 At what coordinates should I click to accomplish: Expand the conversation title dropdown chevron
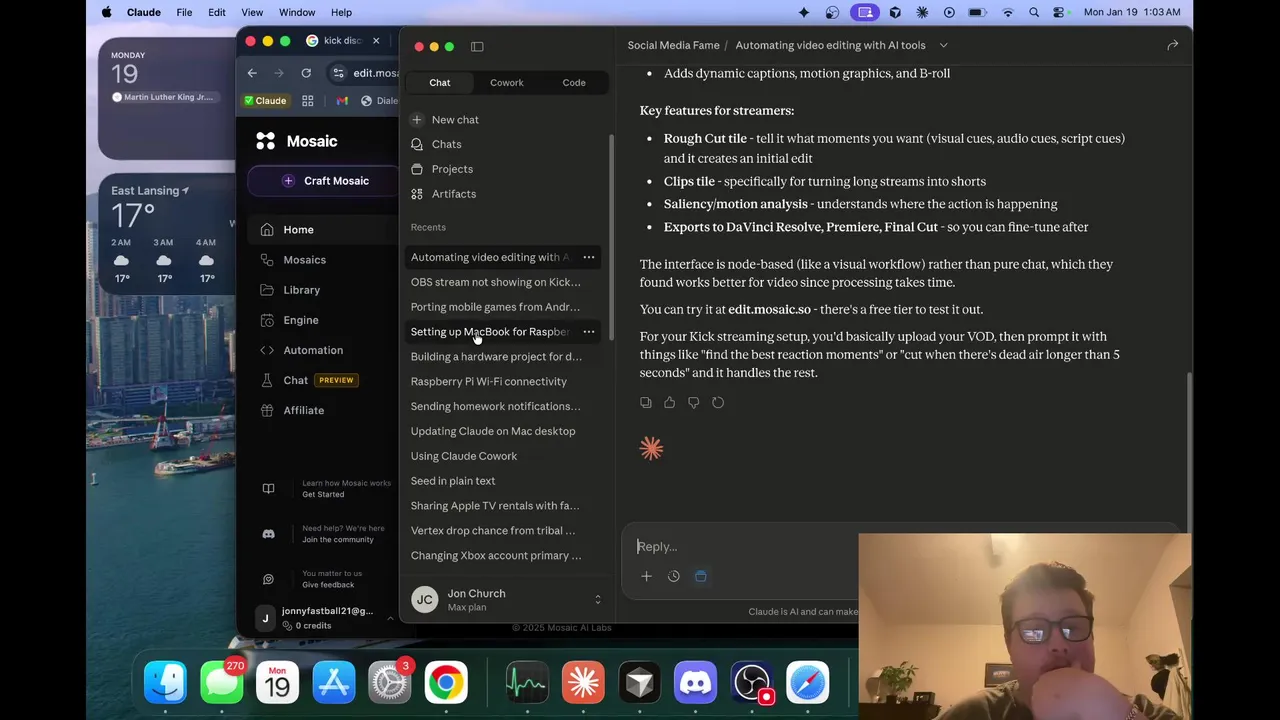943,45
